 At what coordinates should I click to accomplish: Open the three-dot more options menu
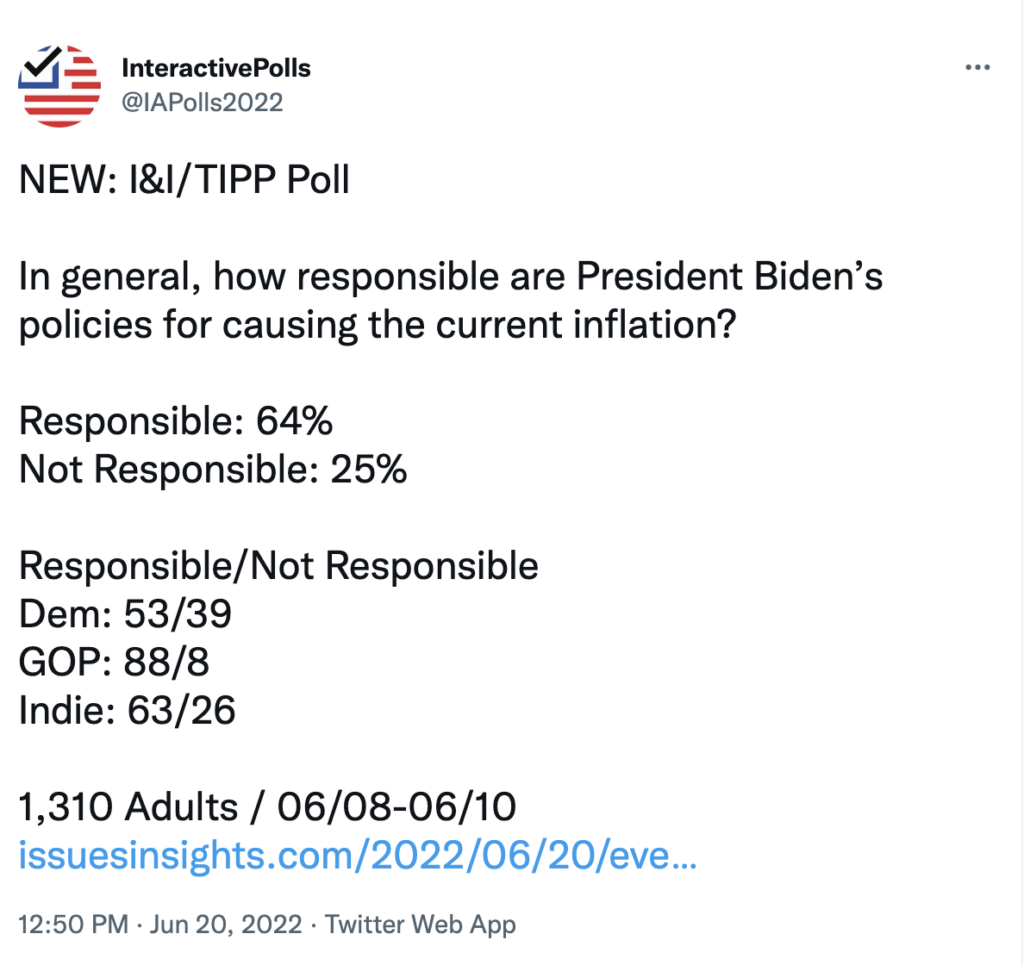[976, 67]
